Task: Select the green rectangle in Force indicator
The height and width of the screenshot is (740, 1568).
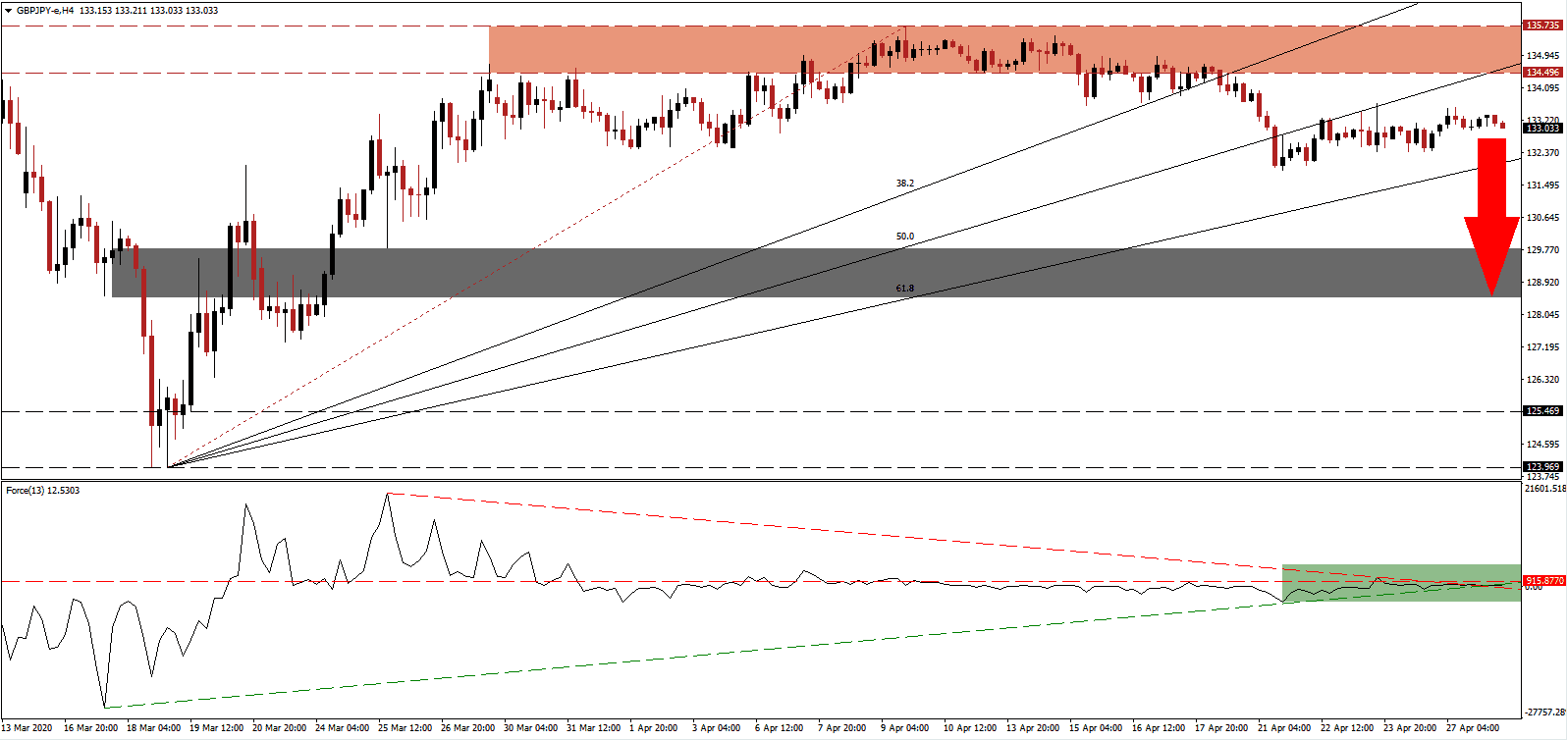Action: point(1401,583)
